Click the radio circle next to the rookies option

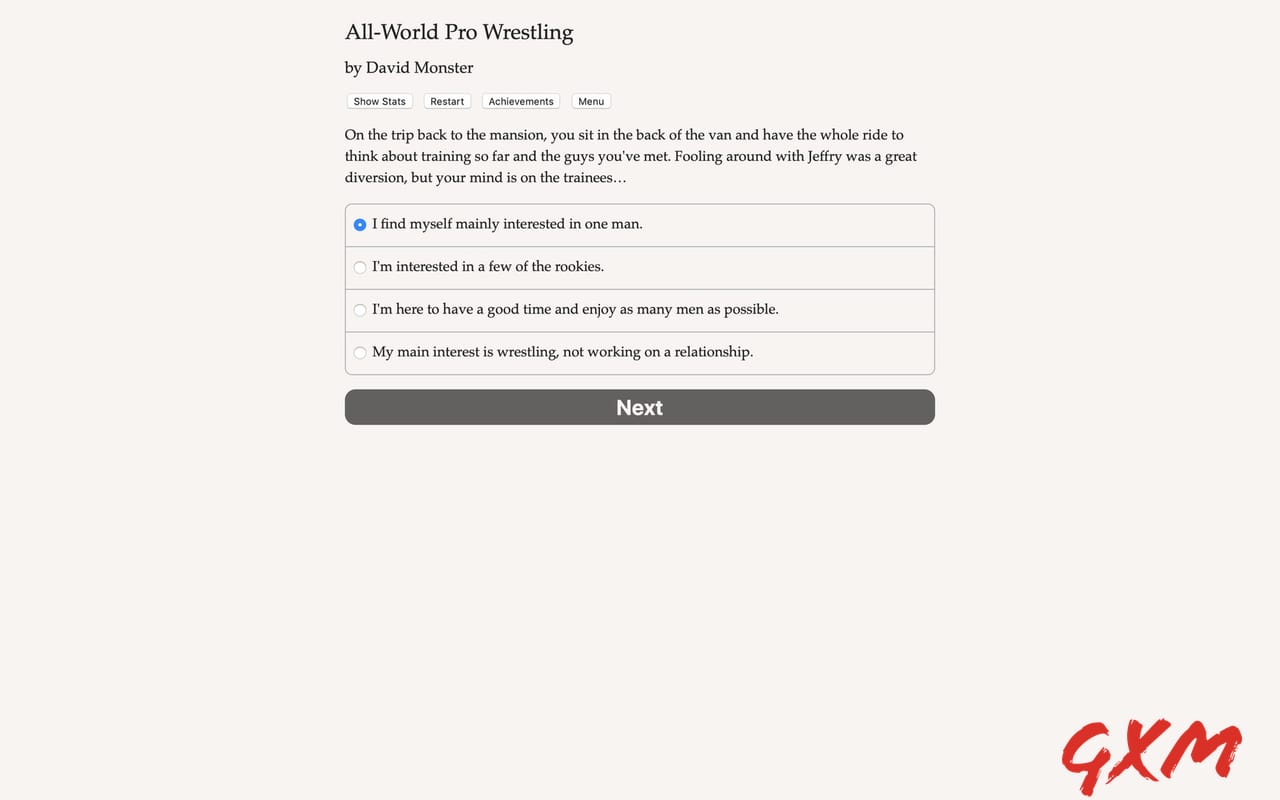point(360,267)
